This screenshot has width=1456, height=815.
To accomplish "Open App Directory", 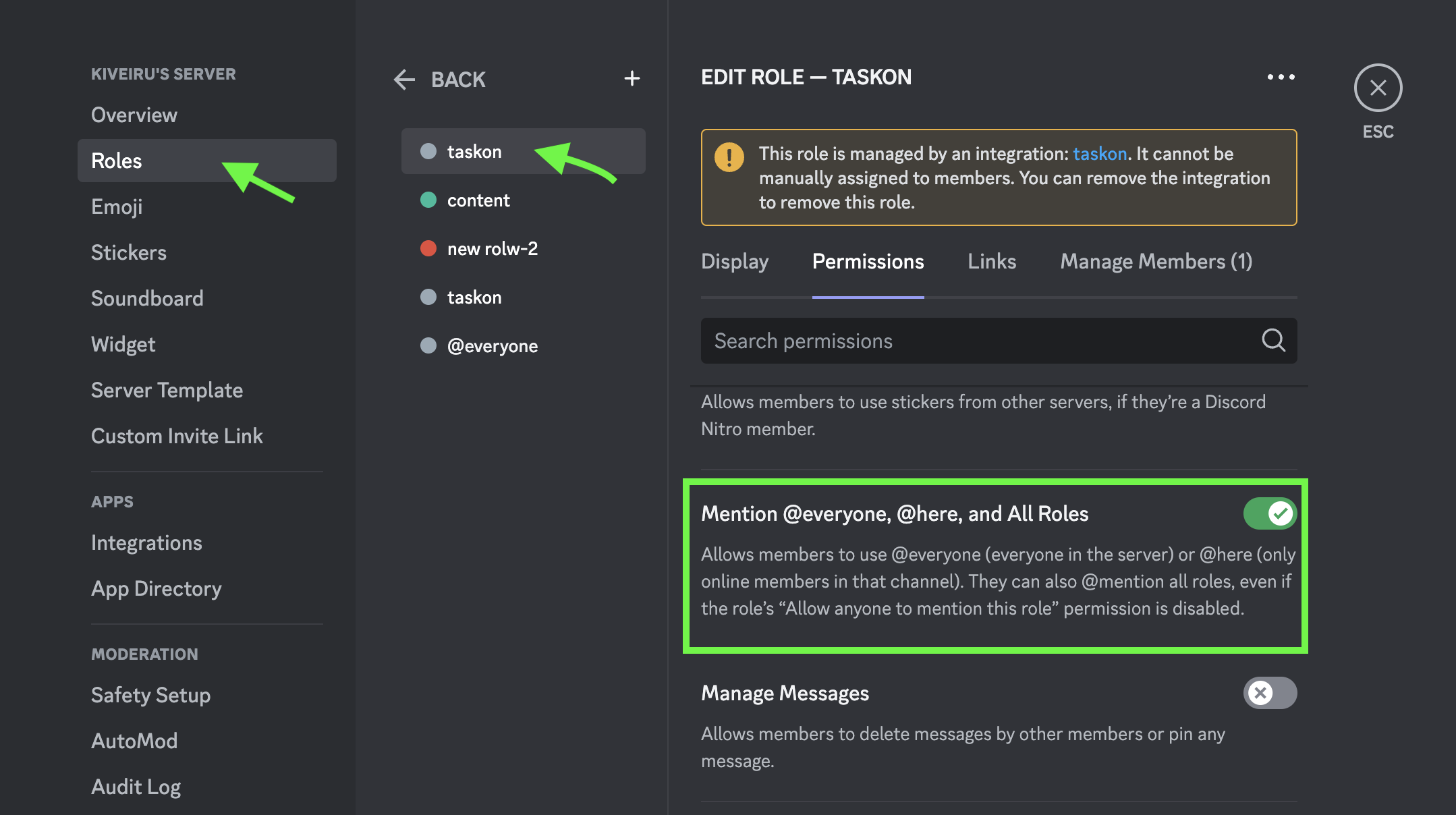I will coord(207,588).
